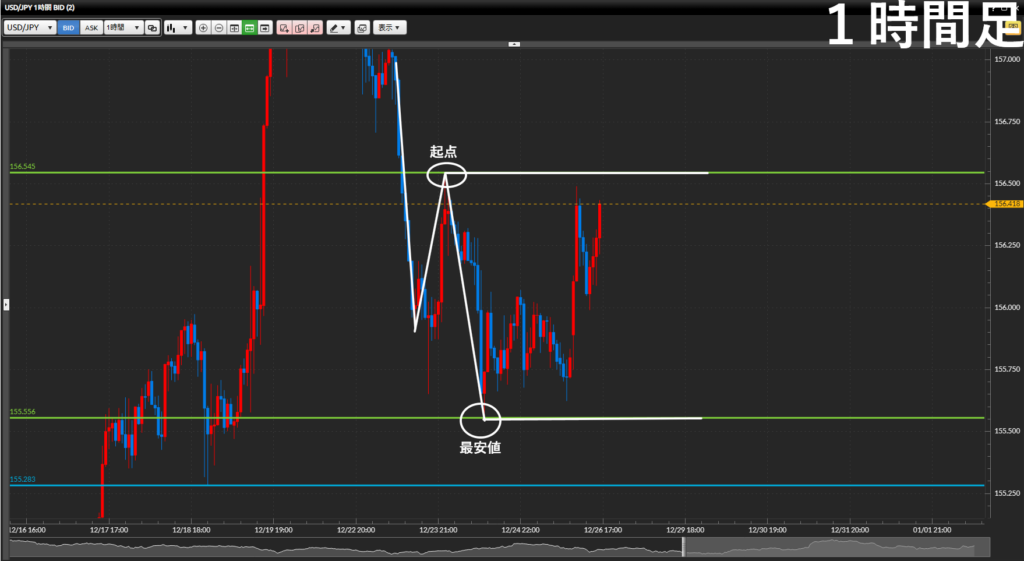Open the pencil drawing tools menu
Screen dimensions: 1024x561
339,28
